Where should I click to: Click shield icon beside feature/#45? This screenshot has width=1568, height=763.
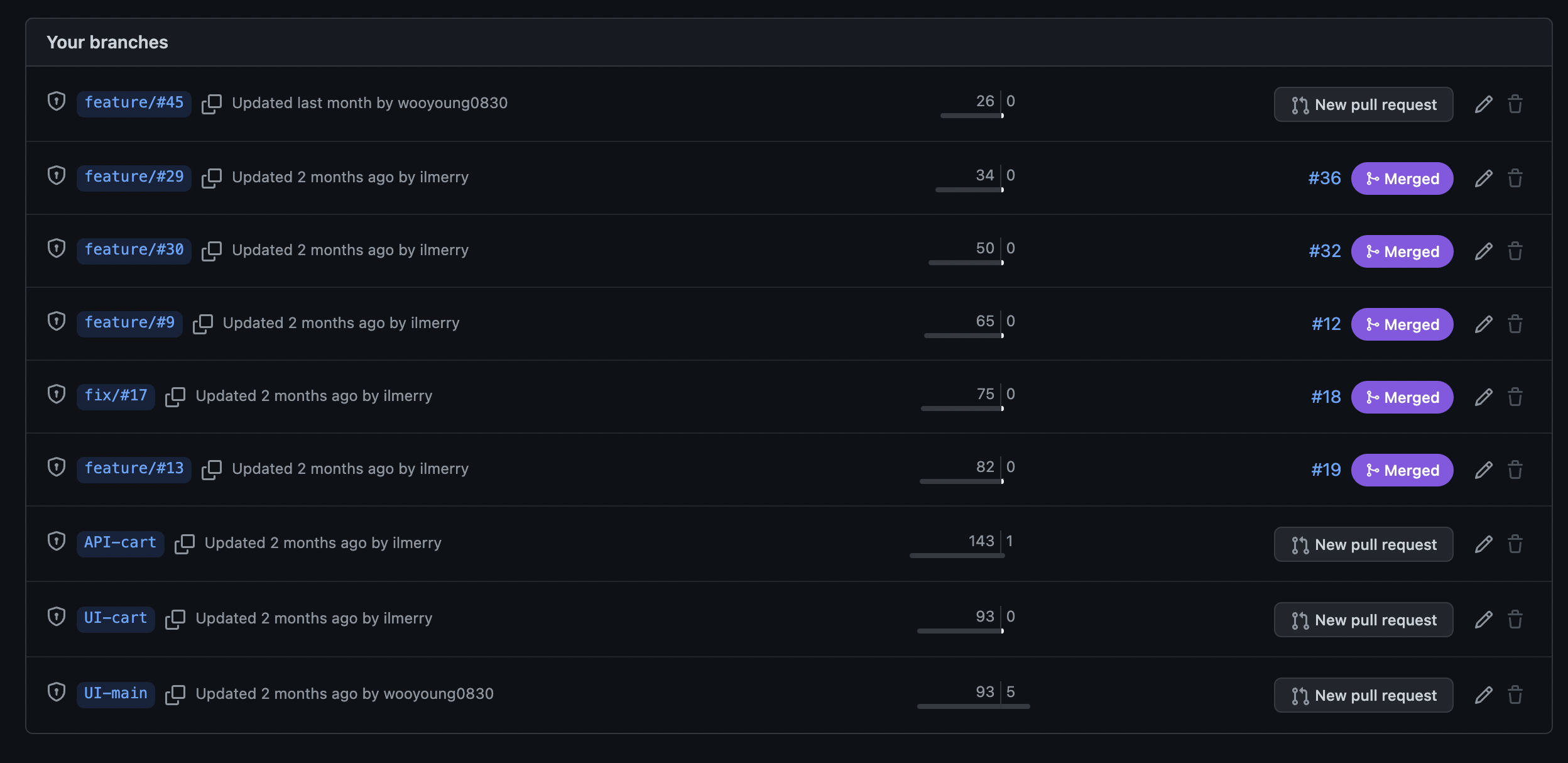pyautogui.click(x=57, y=102)
